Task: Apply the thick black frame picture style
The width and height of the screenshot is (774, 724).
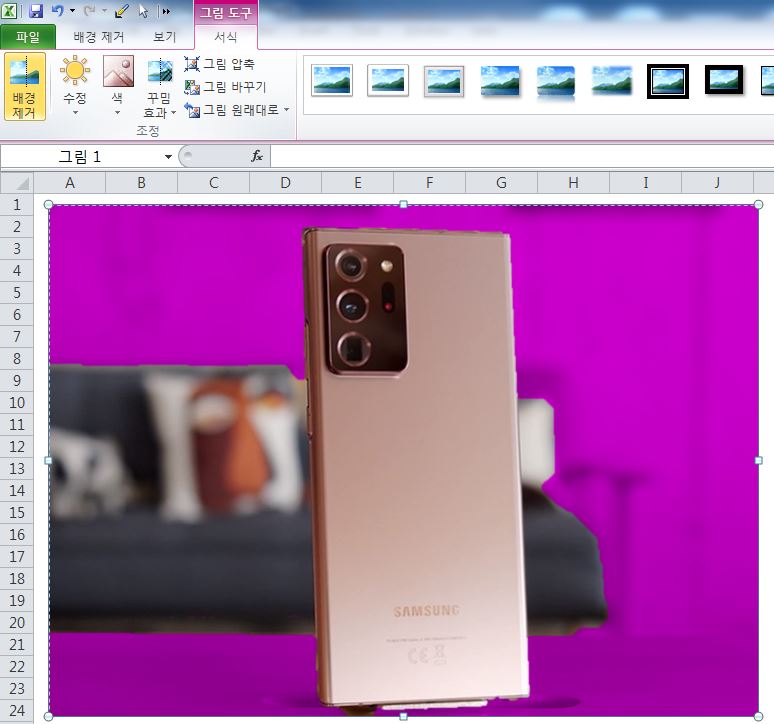Action: tap(724, 79)
